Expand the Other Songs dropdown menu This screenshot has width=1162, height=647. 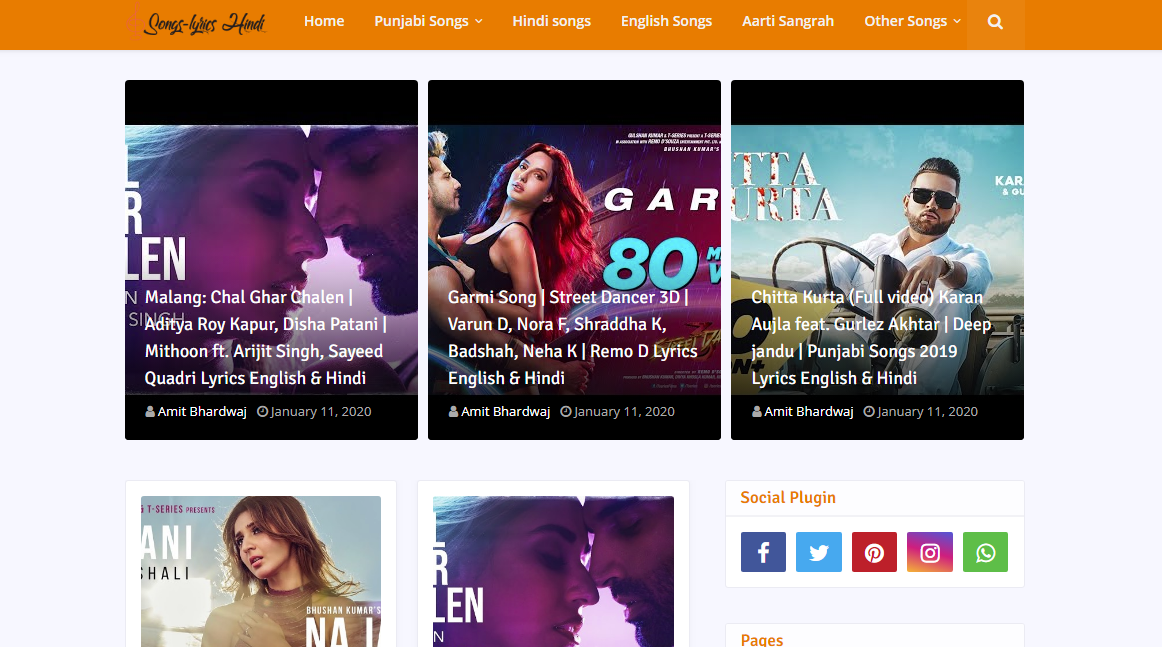[x=912, y=21]
